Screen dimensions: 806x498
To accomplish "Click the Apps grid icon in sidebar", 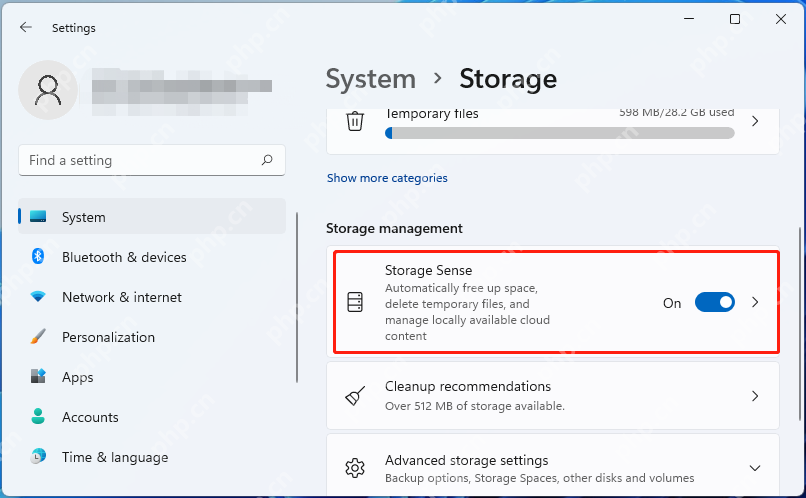I will 38,376.
